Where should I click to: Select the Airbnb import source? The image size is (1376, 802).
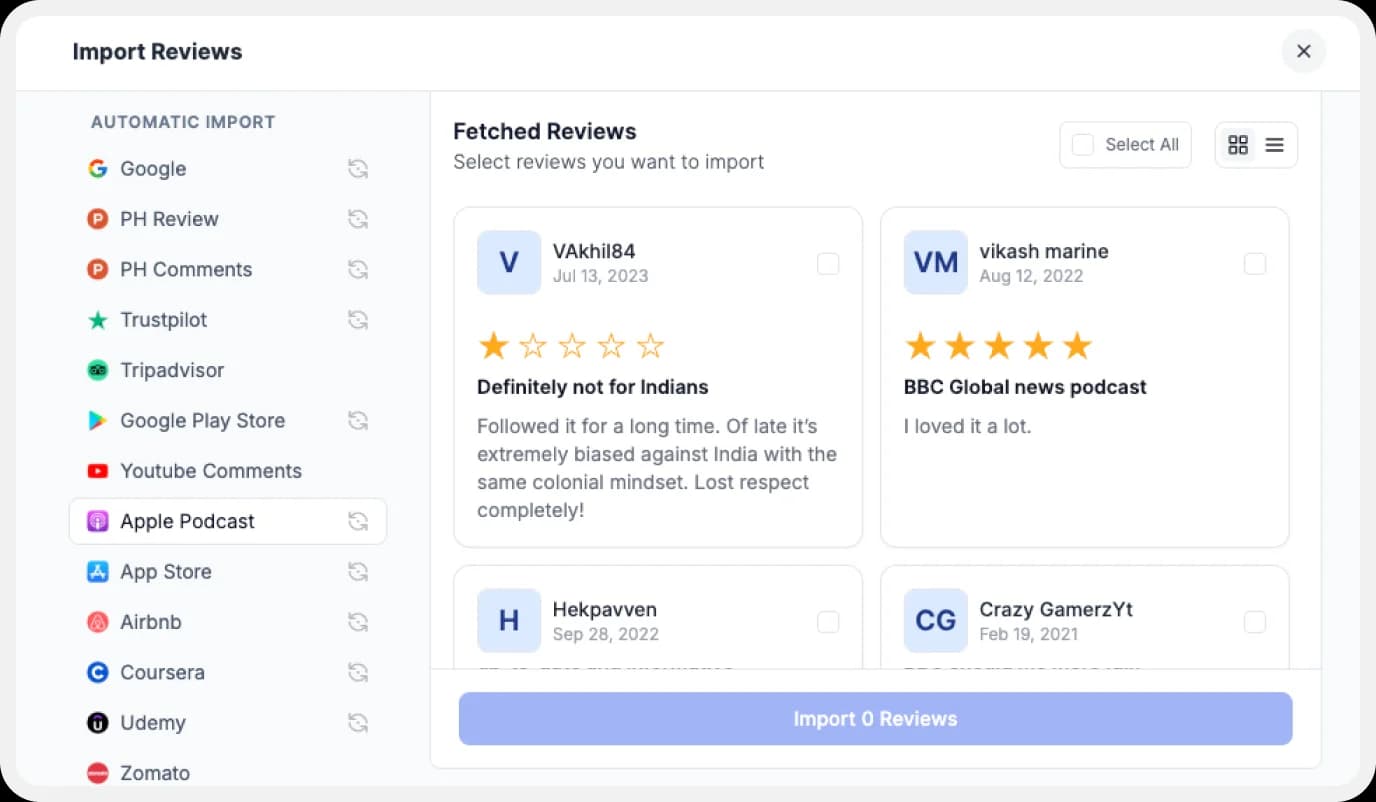click(x=151, y=622)
